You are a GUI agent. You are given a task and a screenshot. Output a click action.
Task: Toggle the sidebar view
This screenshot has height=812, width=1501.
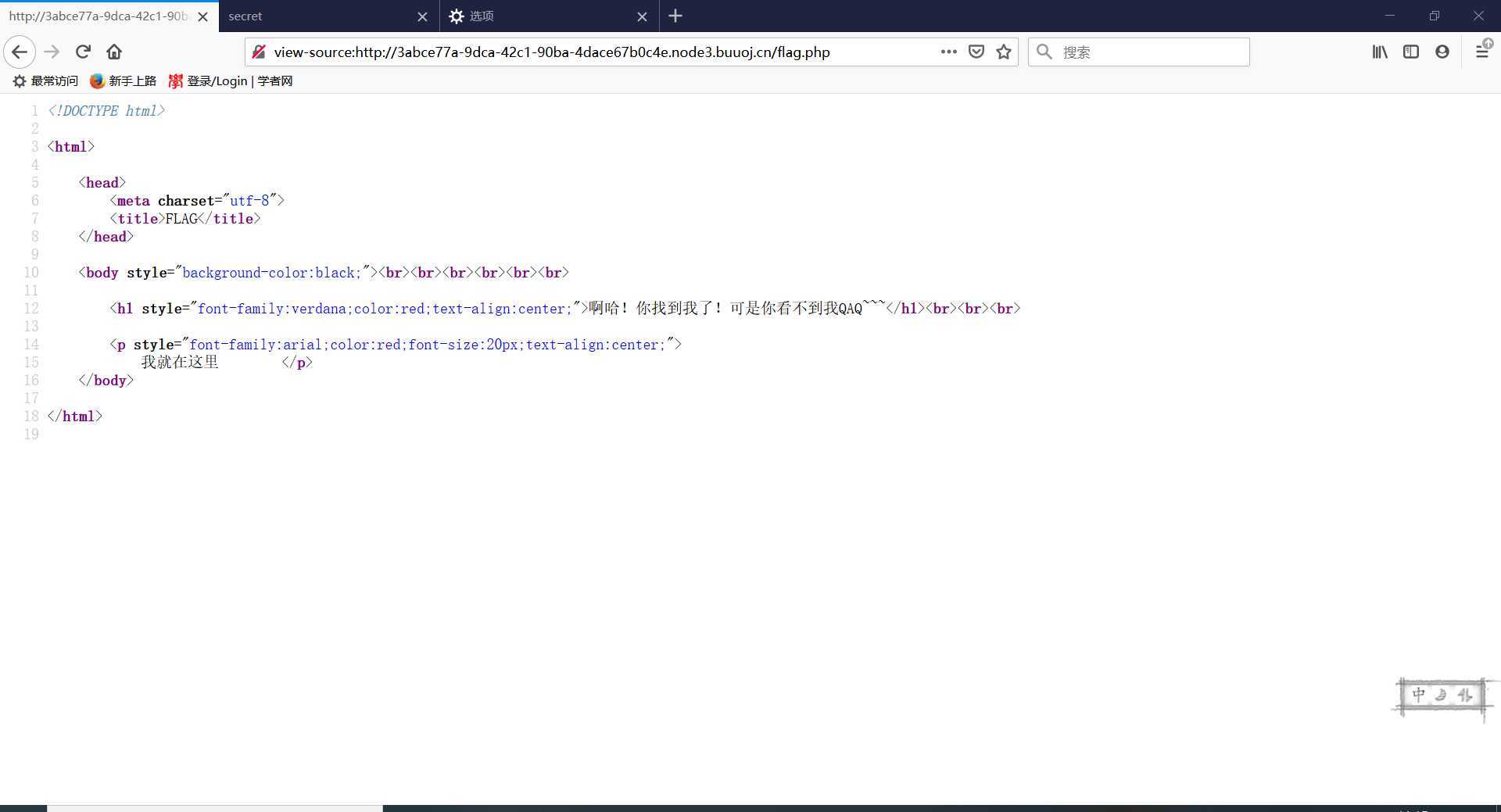[x=1411, y=52]
